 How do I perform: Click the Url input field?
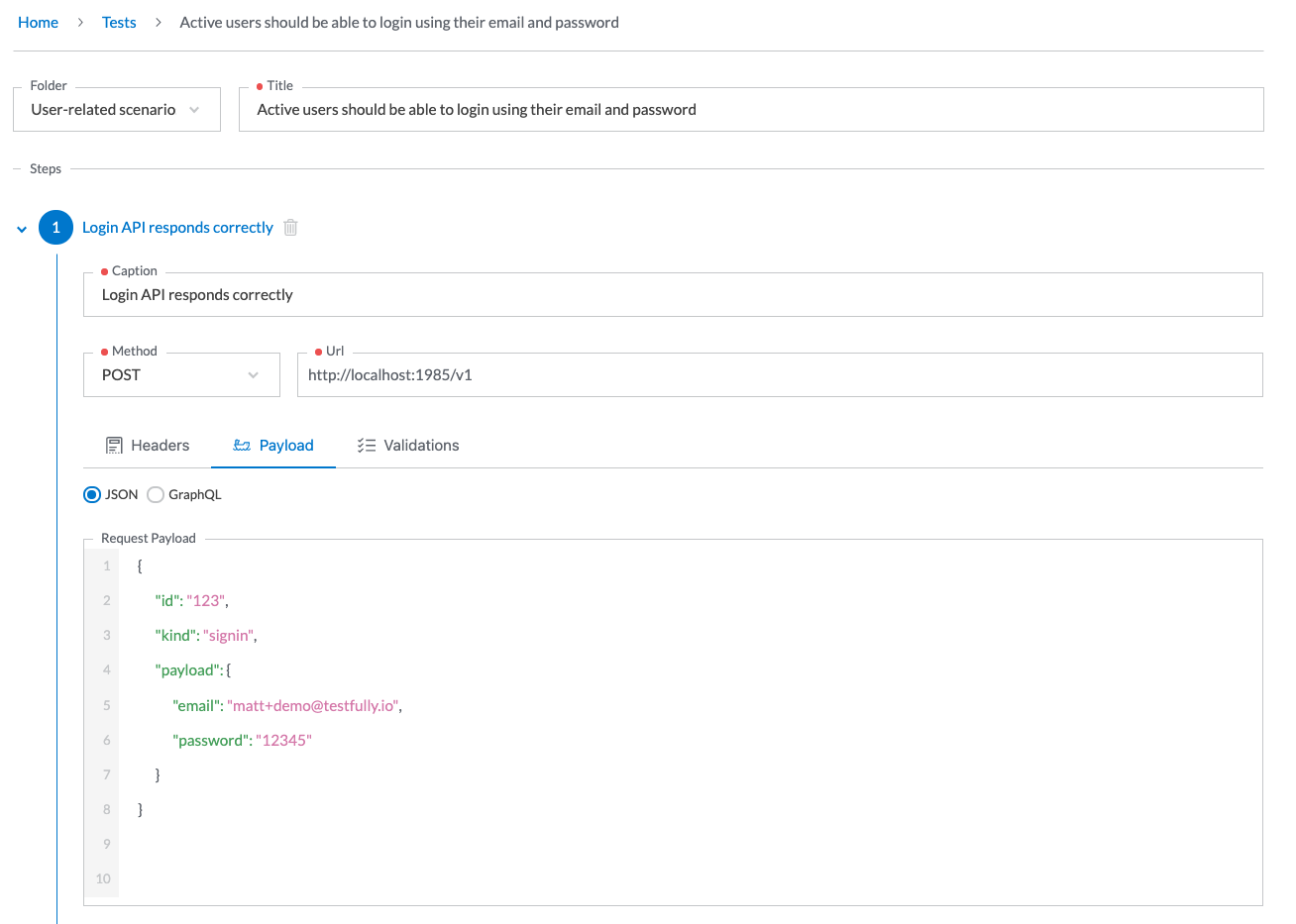780,375
